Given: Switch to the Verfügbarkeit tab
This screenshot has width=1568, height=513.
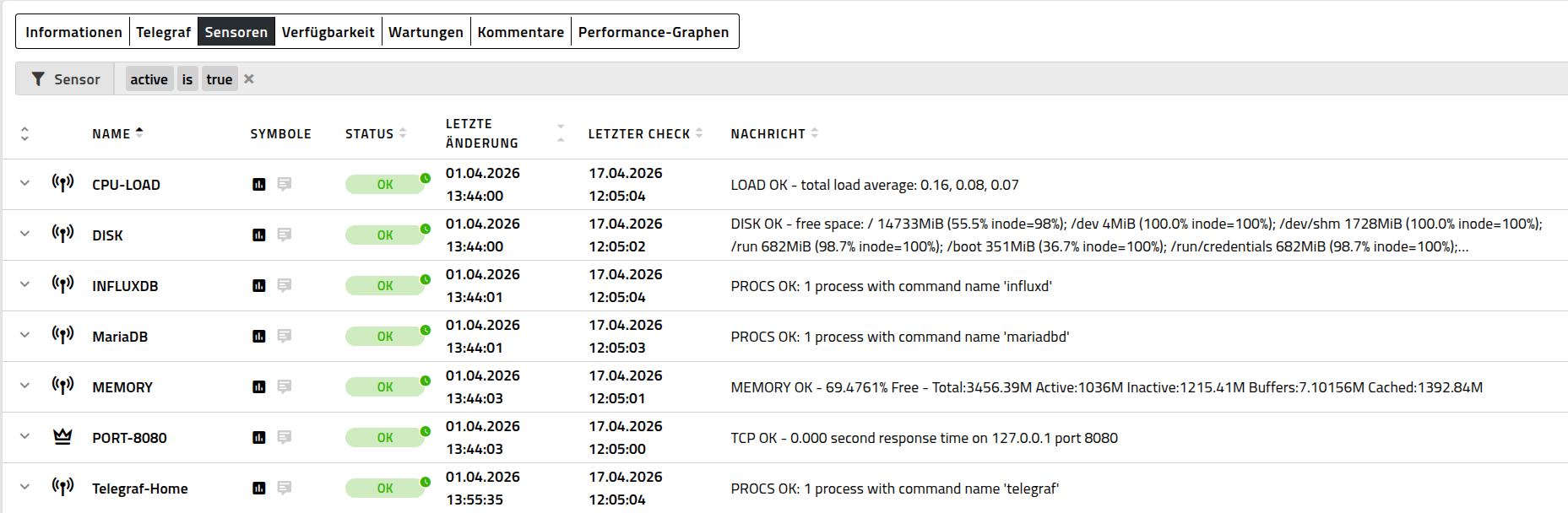Looking at the screenshot, I should coord(328,32).
